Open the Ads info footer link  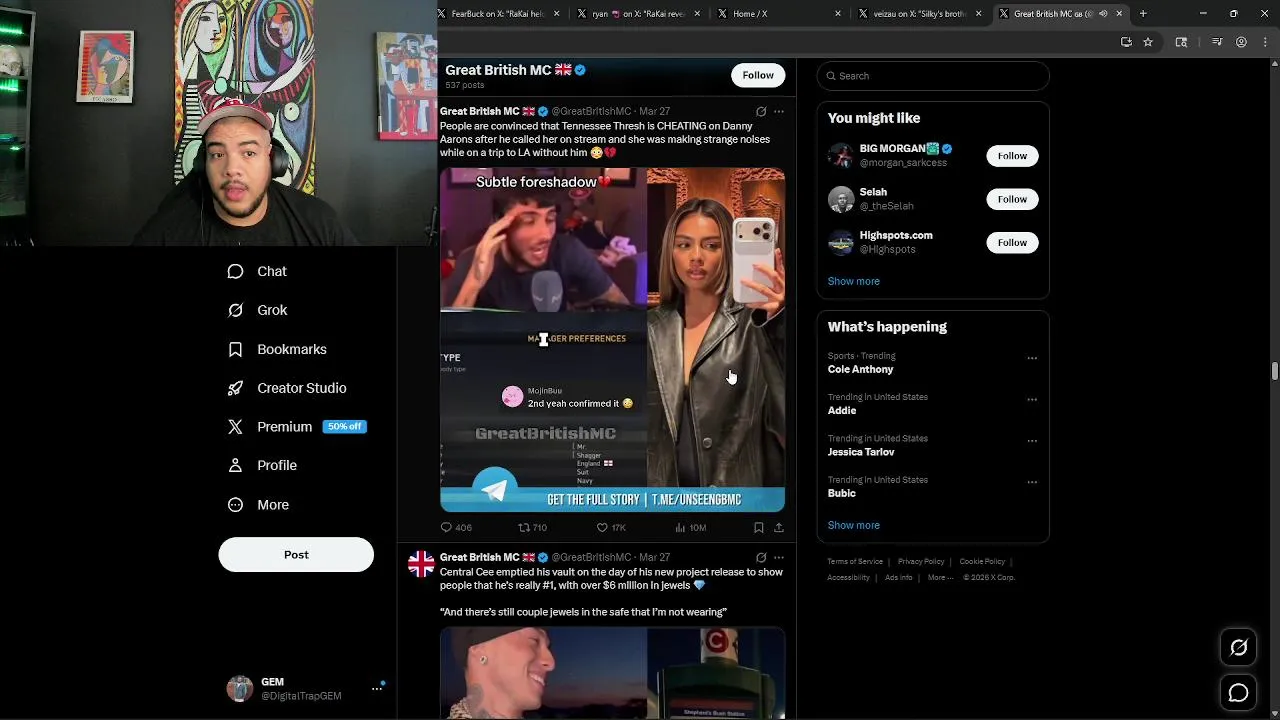click(x=899, y=577)
